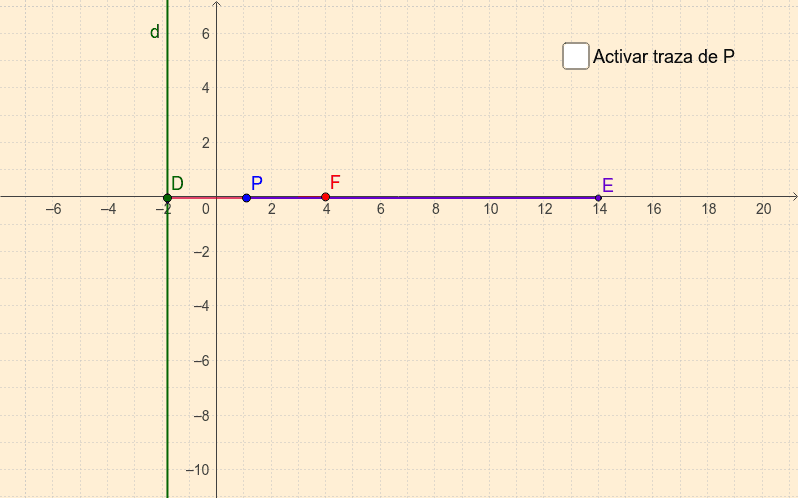Click the y-axis tick label '6'
Image resolution: width=800 pixels, height=500 pixels.
206,34
